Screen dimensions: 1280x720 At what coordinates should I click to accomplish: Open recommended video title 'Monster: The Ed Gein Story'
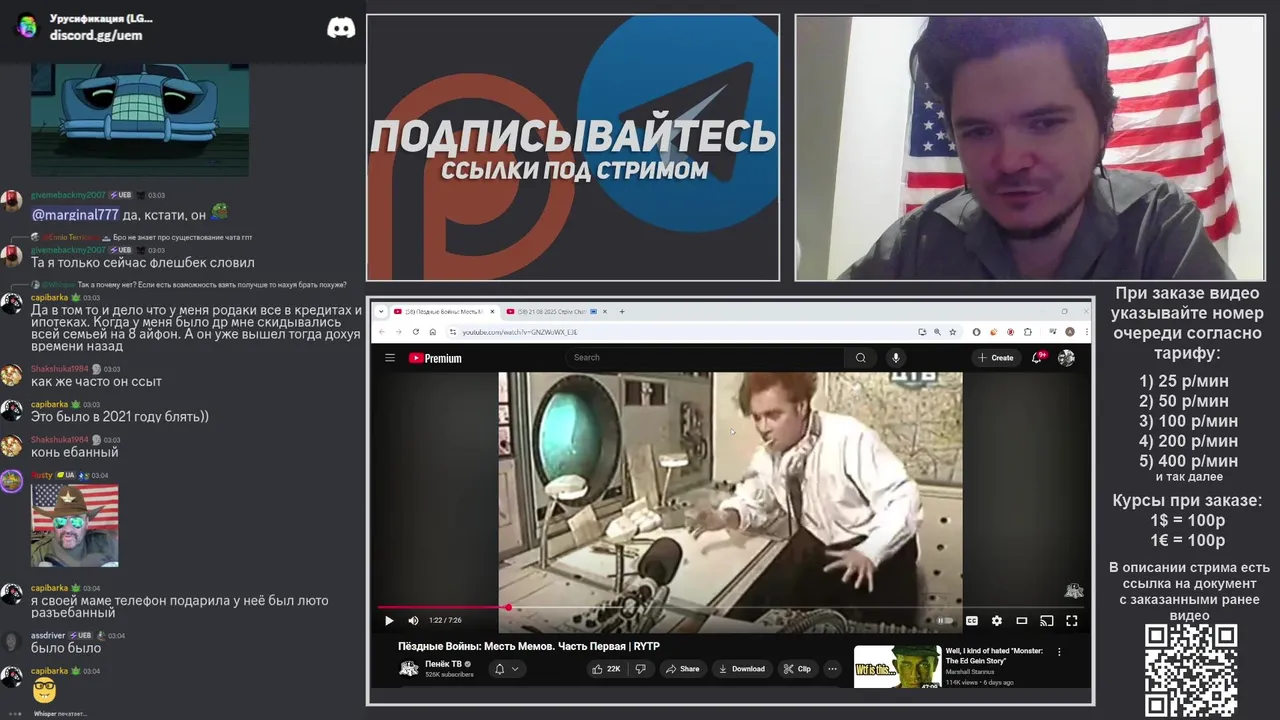click(x=994, y=656)
